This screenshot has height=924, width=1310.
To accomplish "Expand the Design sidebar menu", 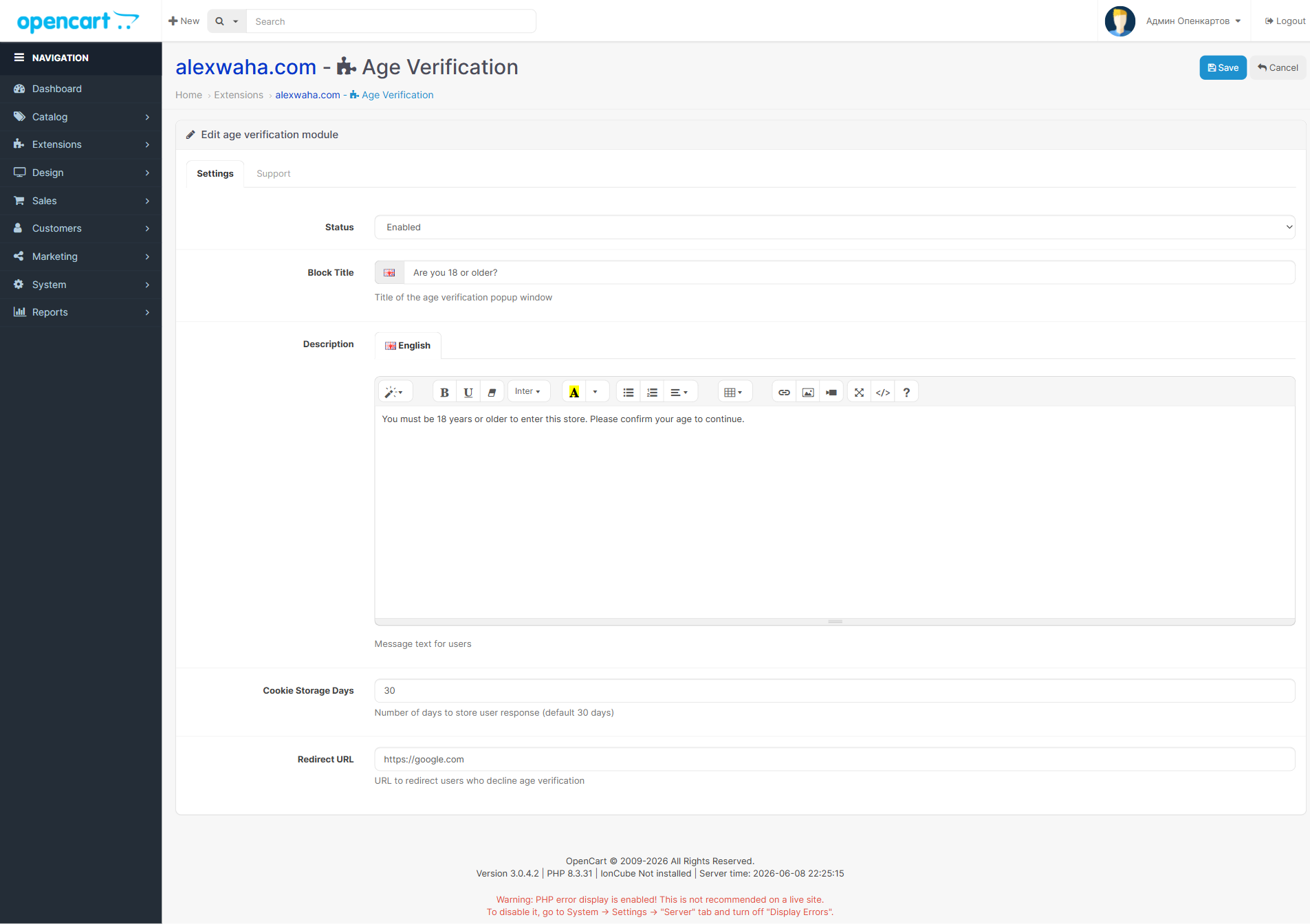I will [x=81, y=173].
